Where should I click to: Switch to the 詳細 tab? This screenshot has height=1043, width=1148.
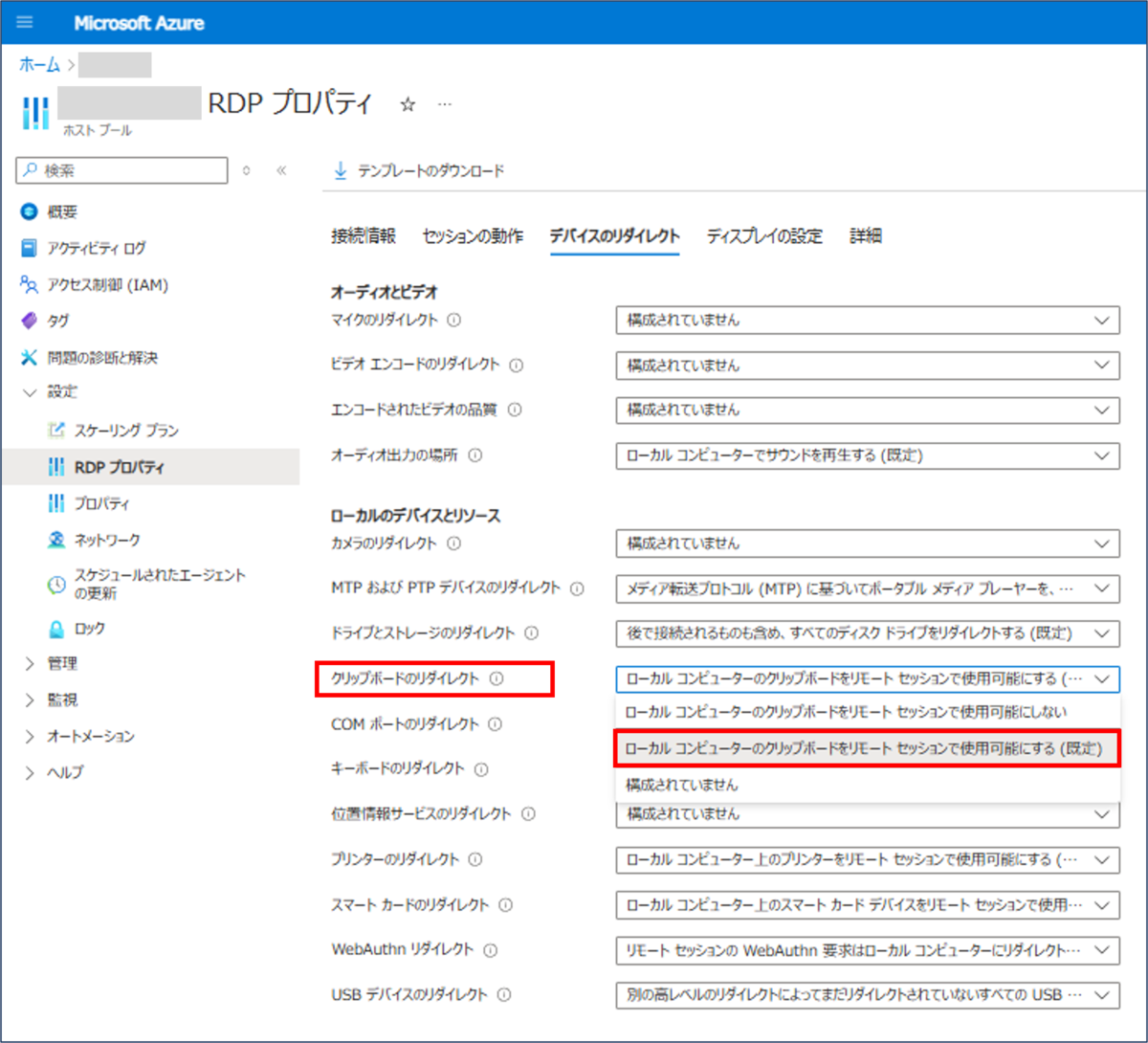865,236
